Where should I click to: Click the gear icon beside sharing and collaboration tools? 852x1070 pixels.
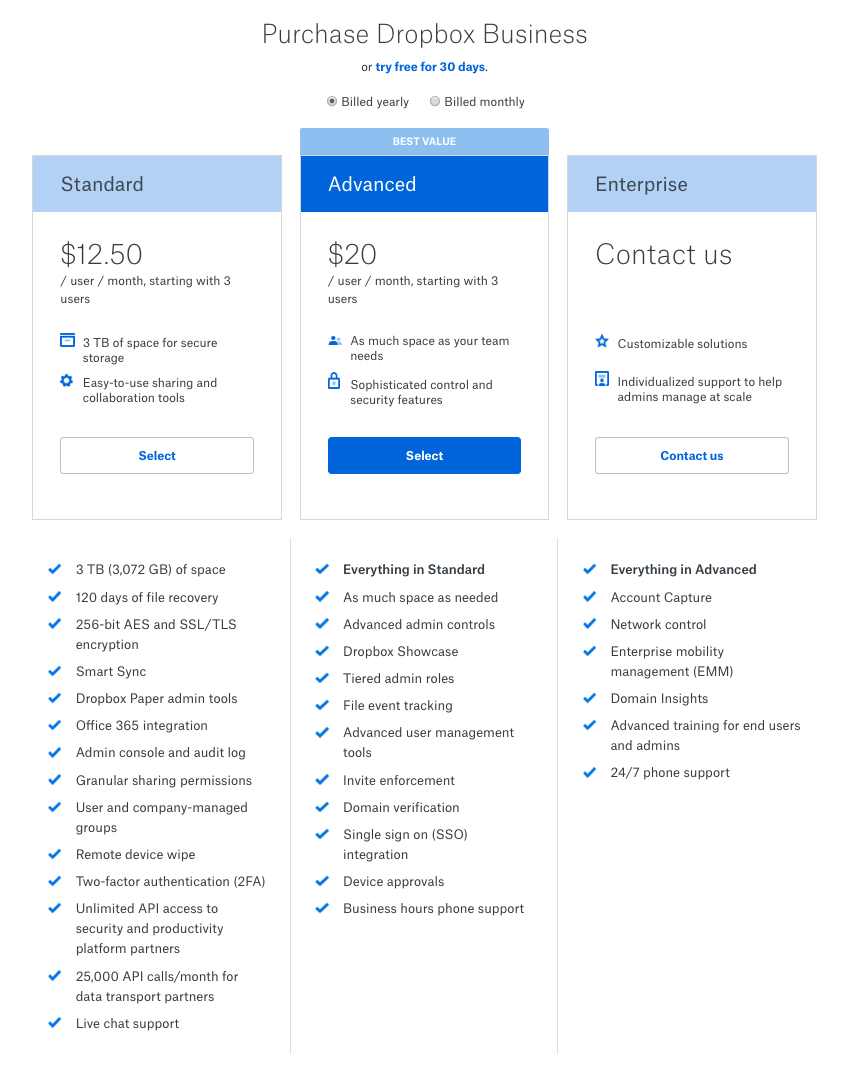pyautogui.click(x=65, y=382)
